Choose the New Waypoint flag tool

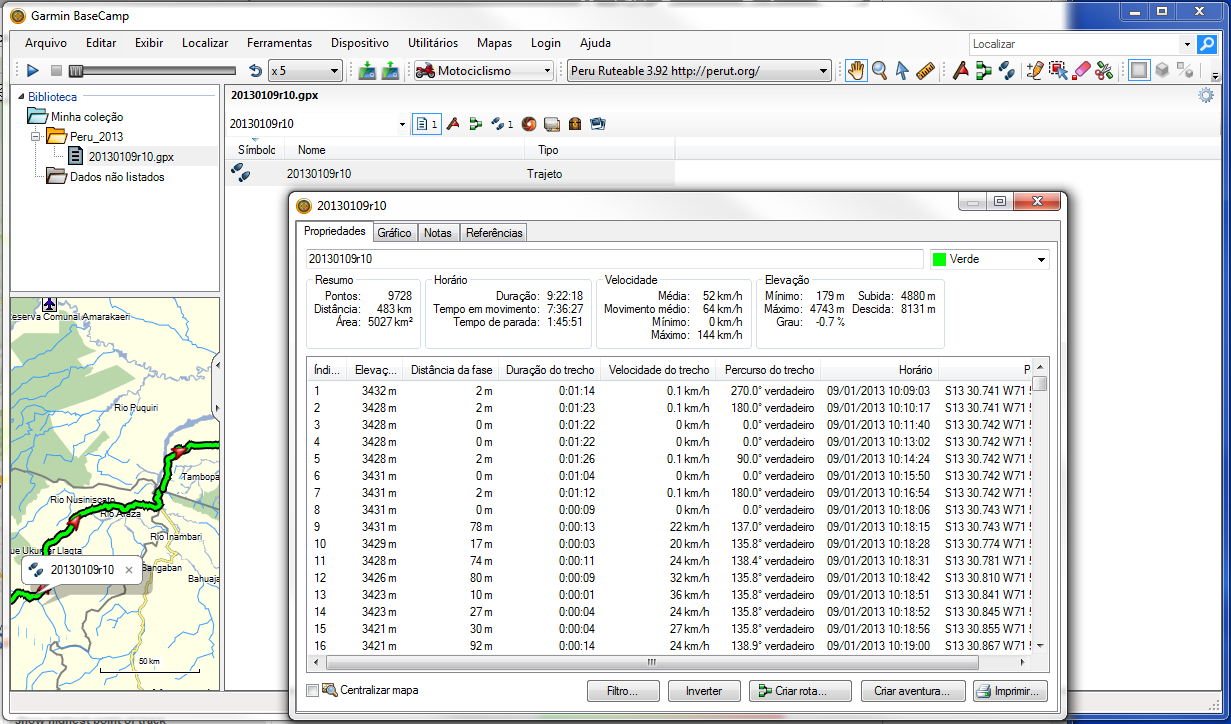pyautogui.click(x=960, y=71)
